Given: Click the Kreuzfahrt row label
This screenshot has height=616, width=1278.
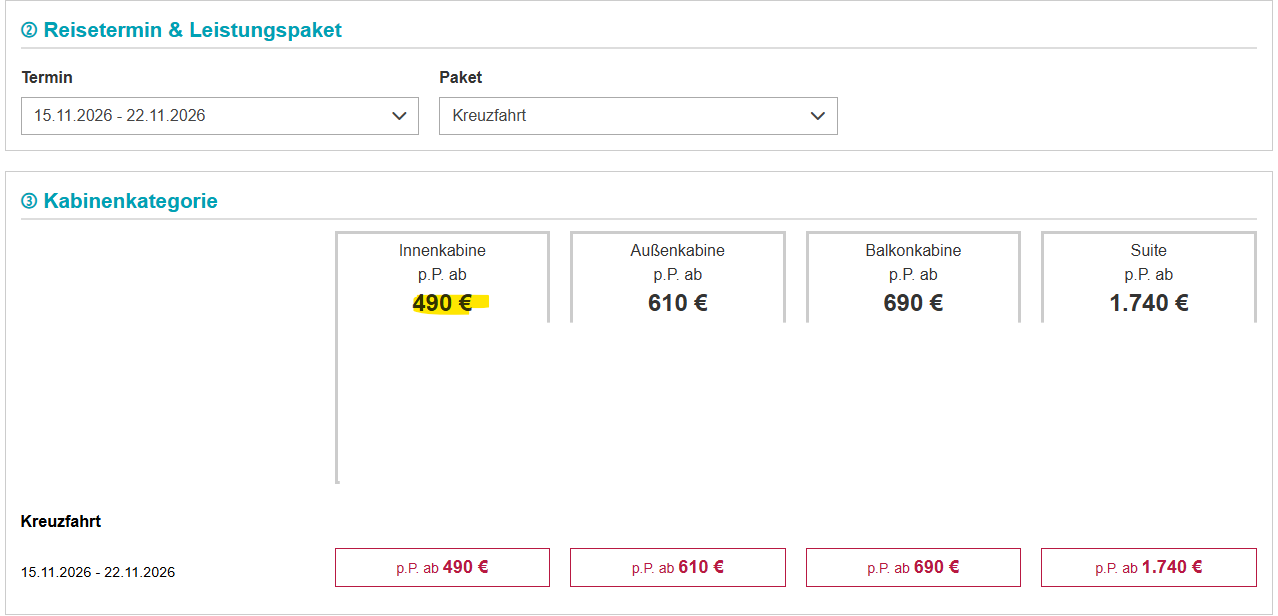Looking at the screenshot, I should click(60, 521).
